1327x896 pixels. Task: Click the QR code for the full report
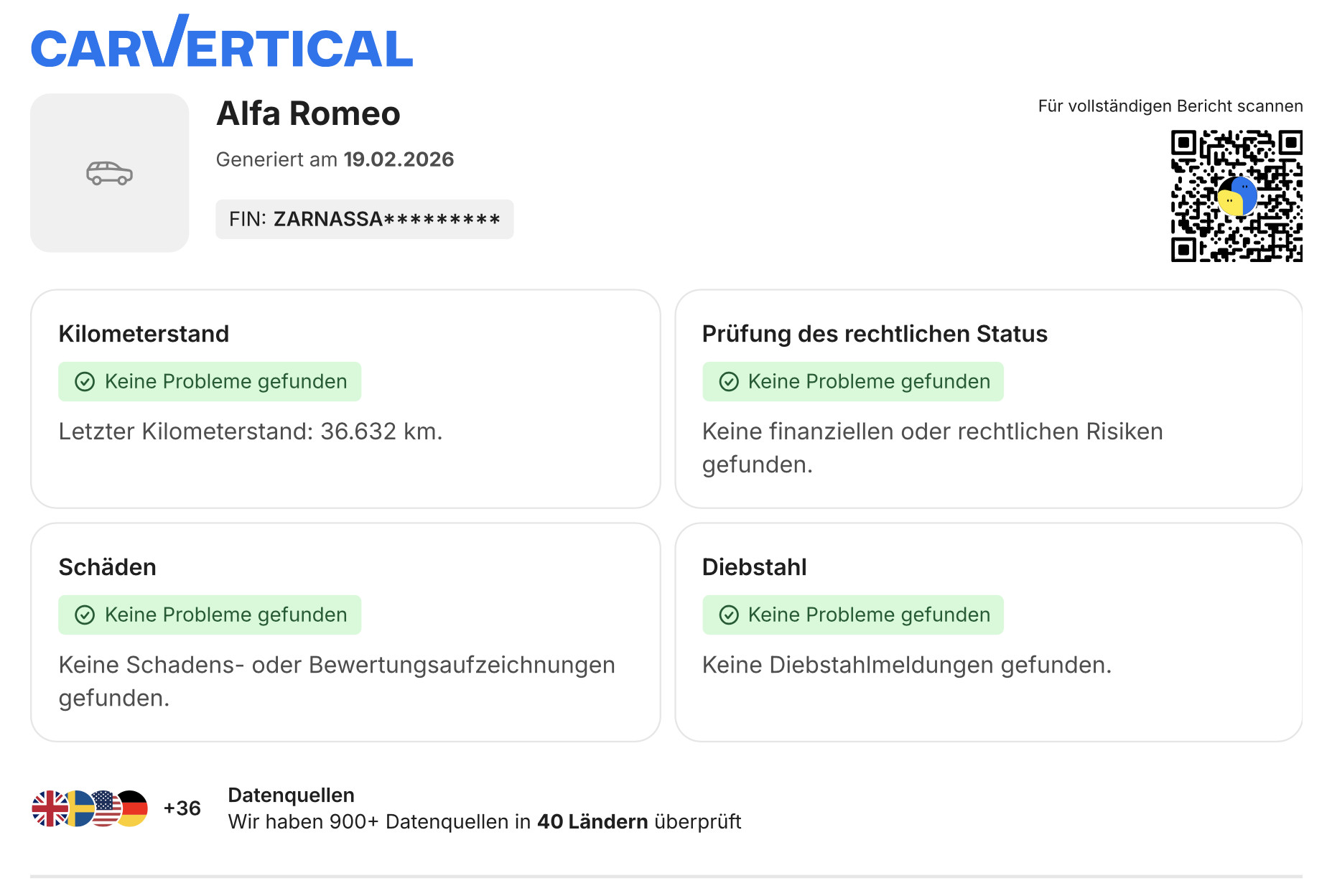click(x=1236, y=195)
